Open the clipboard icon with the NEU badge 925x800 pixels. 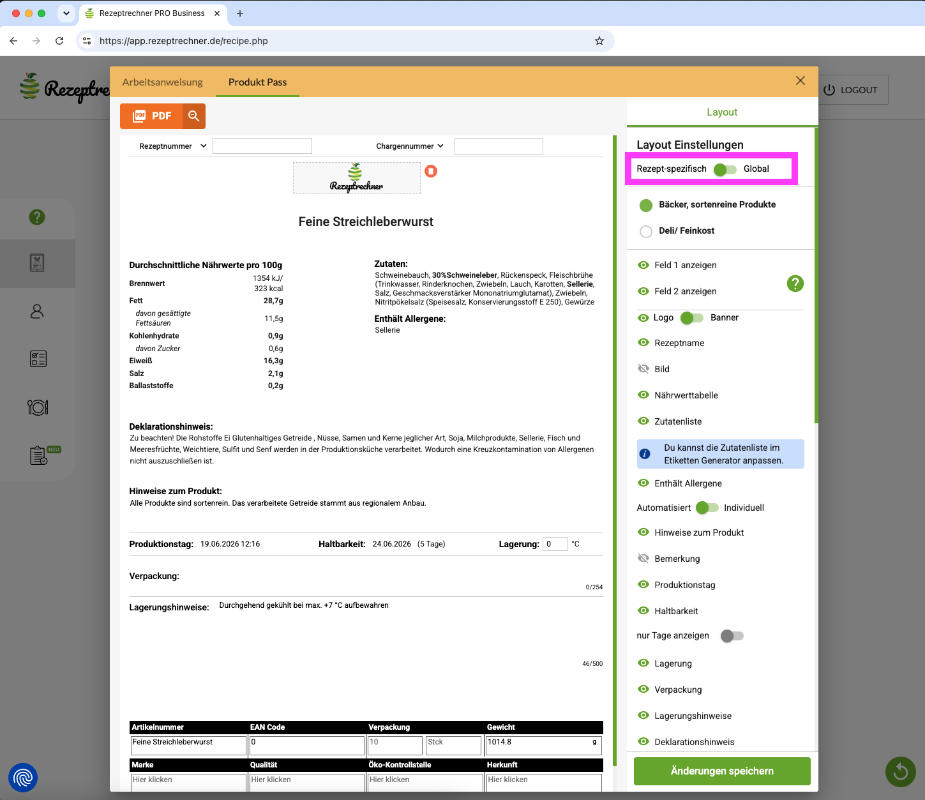coord(39,455)
